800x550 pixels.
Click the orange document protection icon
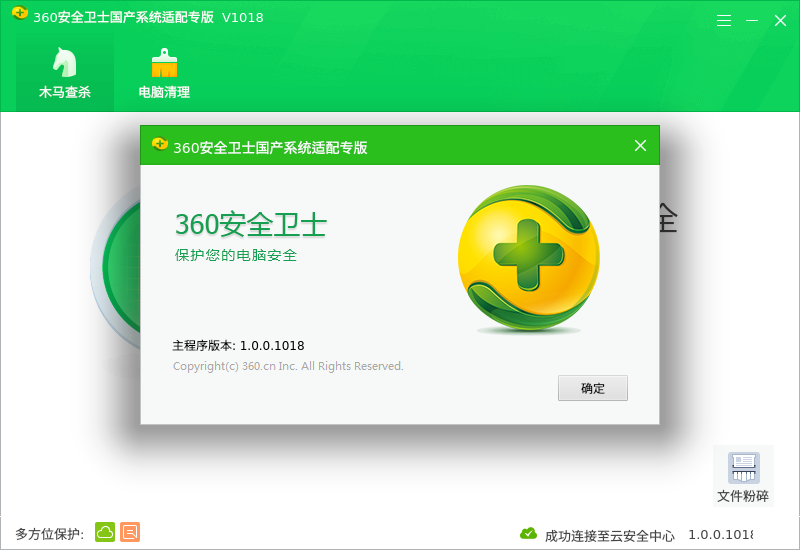pyautogui.click(x=130, y=532)
